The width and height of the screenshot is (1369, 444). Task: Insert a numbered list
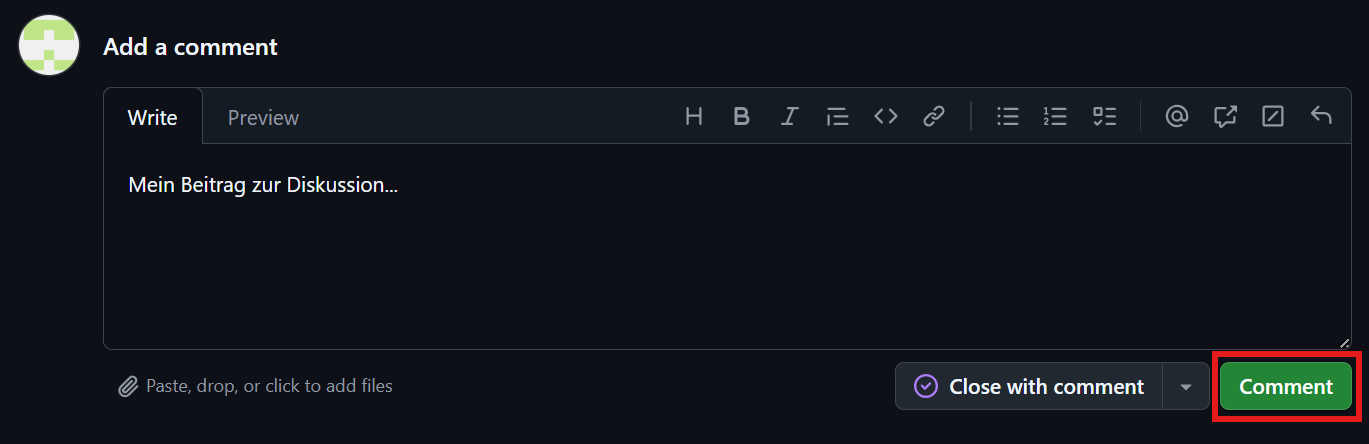pyautogui.click(x=1055, y=116)
